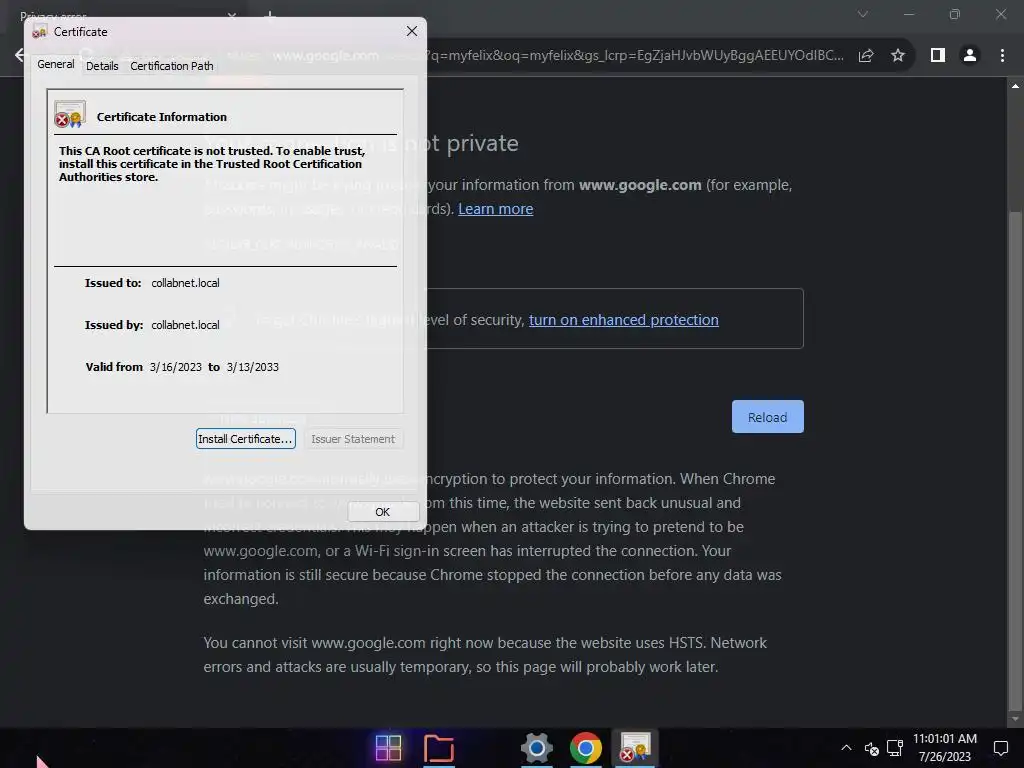This screenshot has width=1024, height=768.
Task: Click the network status tray icon
Action: tap(895, 748)
